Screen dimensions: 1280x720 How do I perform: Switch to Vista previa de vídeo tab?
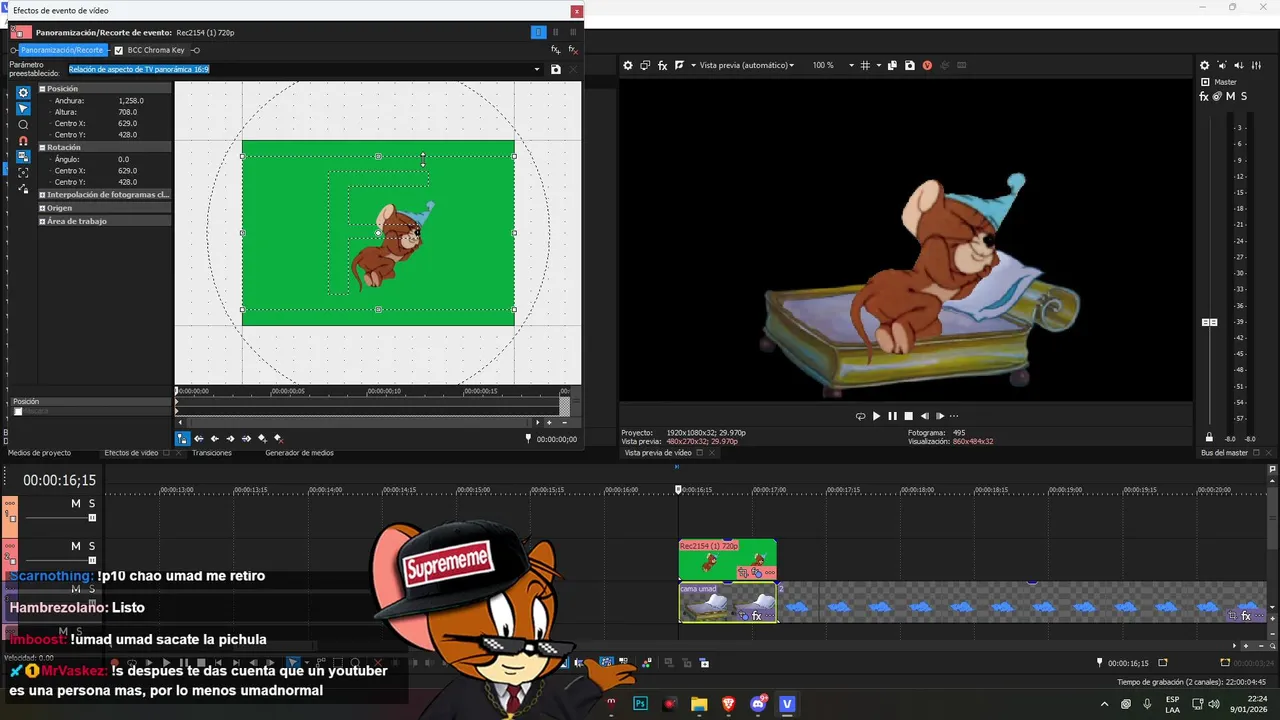[658, 453]
